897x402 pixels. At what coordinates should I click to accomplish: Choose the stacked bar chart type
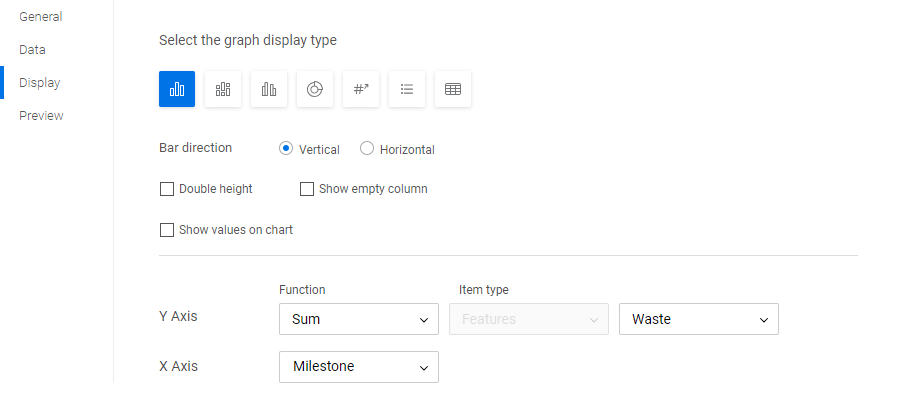click(223, 89)
